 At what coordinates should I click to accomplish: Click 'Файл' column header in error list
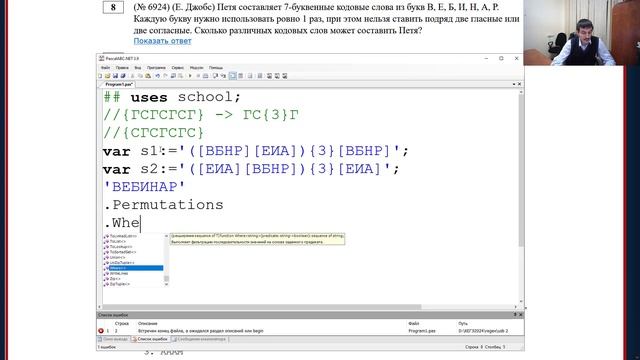point(413,323)
